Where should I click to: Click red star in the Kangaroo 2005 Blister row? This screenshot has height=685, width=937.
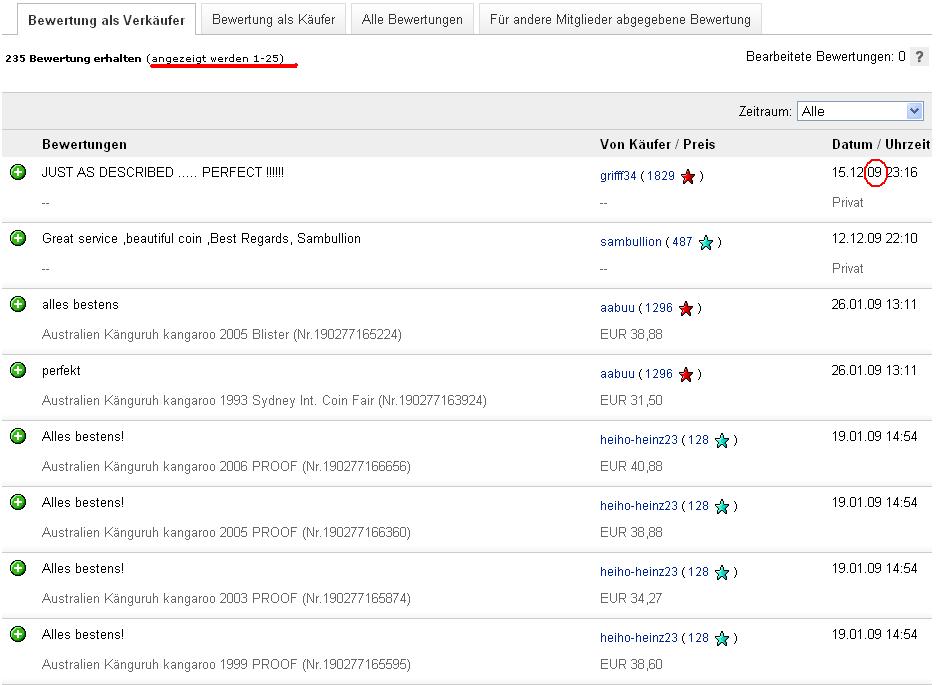pyautogui.click(x=686, y=309)
